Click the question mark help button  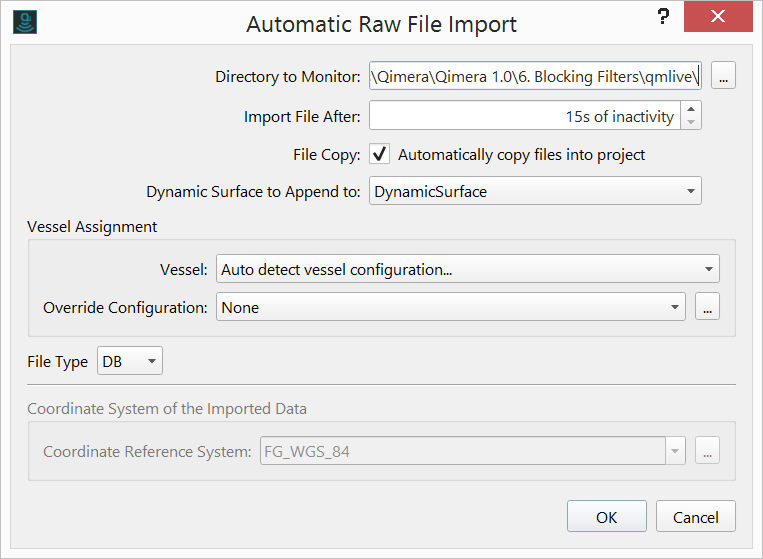point(662,18)
